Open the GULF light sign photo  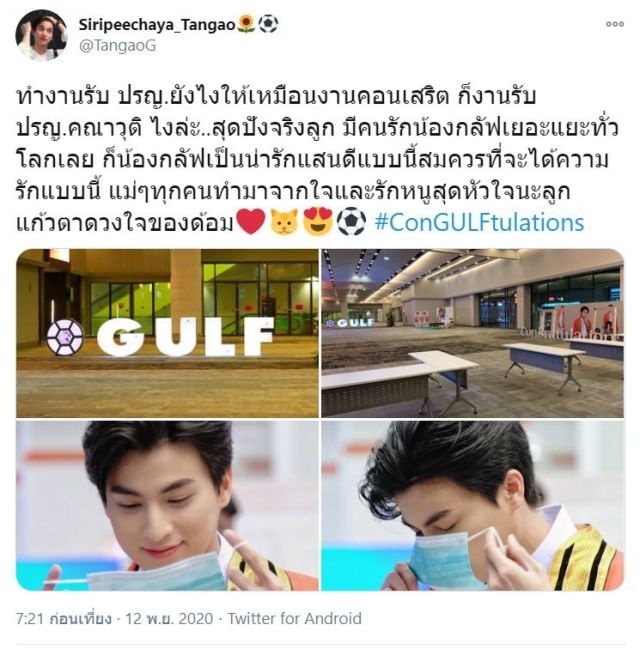pyautogui.click(x=168, y=333)
